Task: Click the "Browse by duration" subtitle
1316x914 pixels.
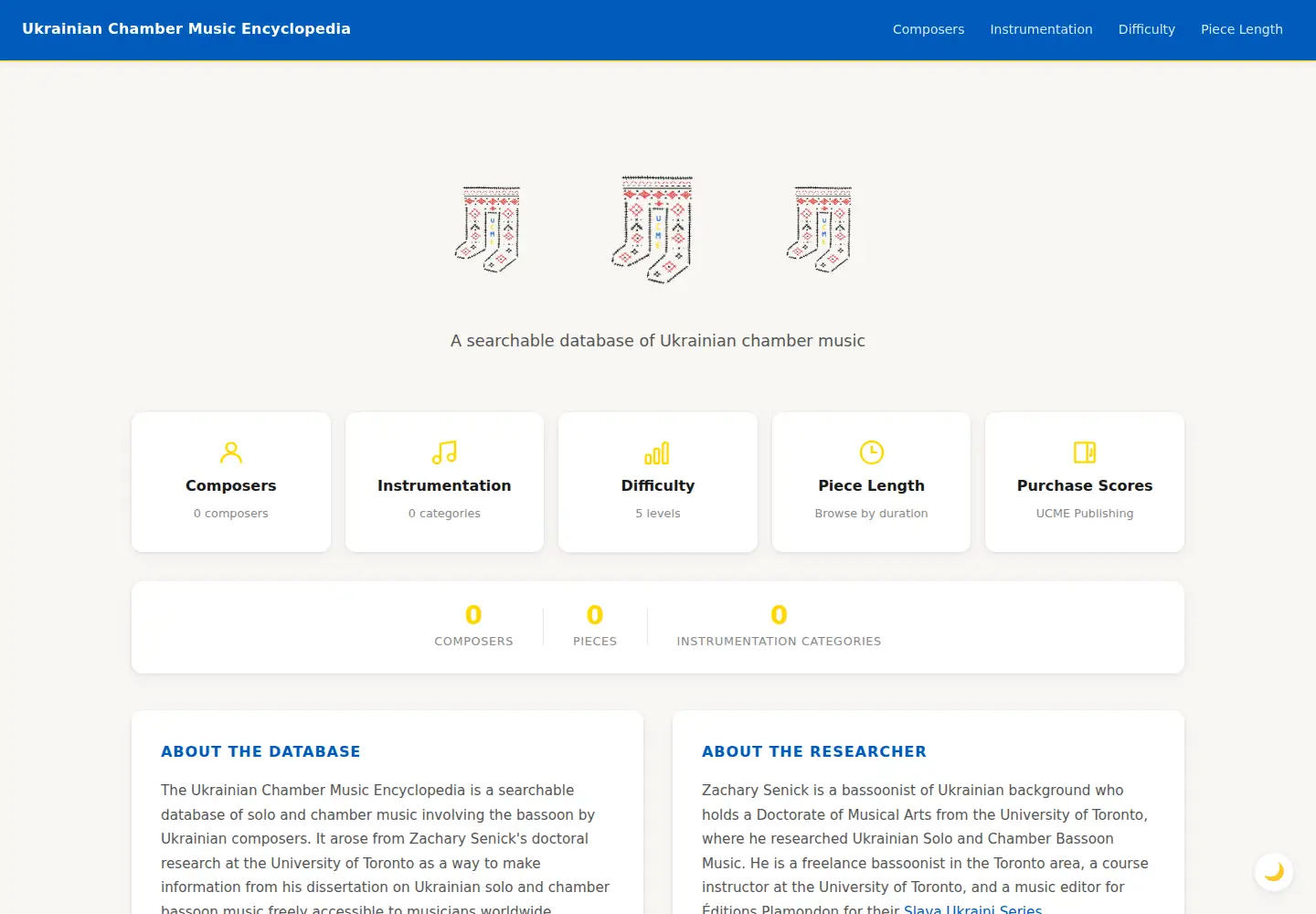Action: point(872,514)
